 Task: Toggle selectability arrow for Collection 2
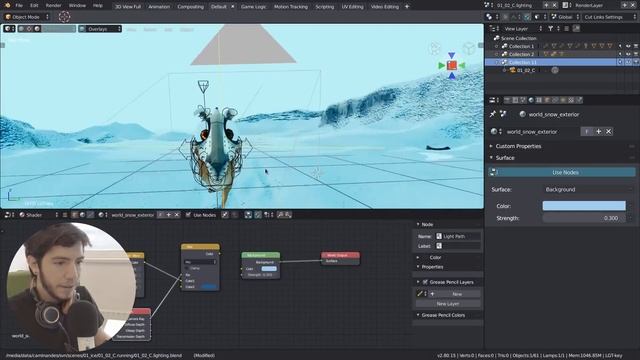pos(620,54)
